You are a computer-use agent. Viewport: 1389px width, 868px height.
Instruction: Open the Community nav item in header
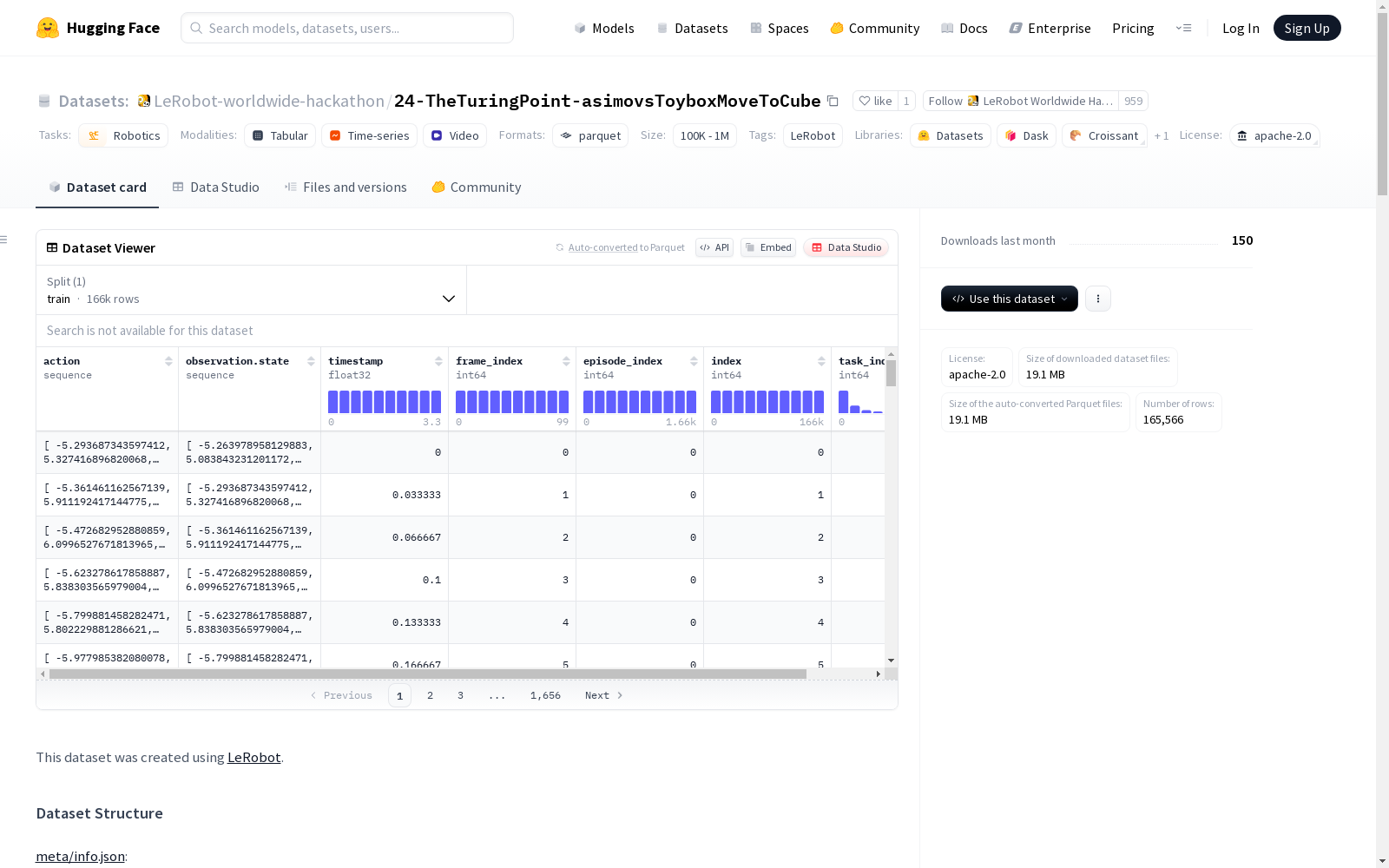pyautogui.click(x=875, y=28)
